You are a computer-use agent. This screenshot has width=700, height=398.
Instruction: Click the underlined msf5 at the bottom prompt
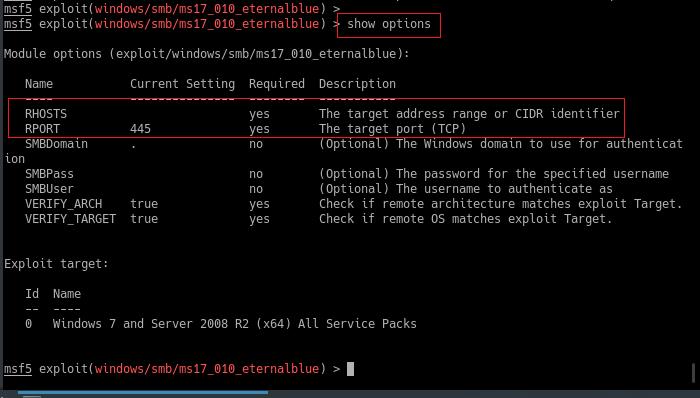point(18,369)
